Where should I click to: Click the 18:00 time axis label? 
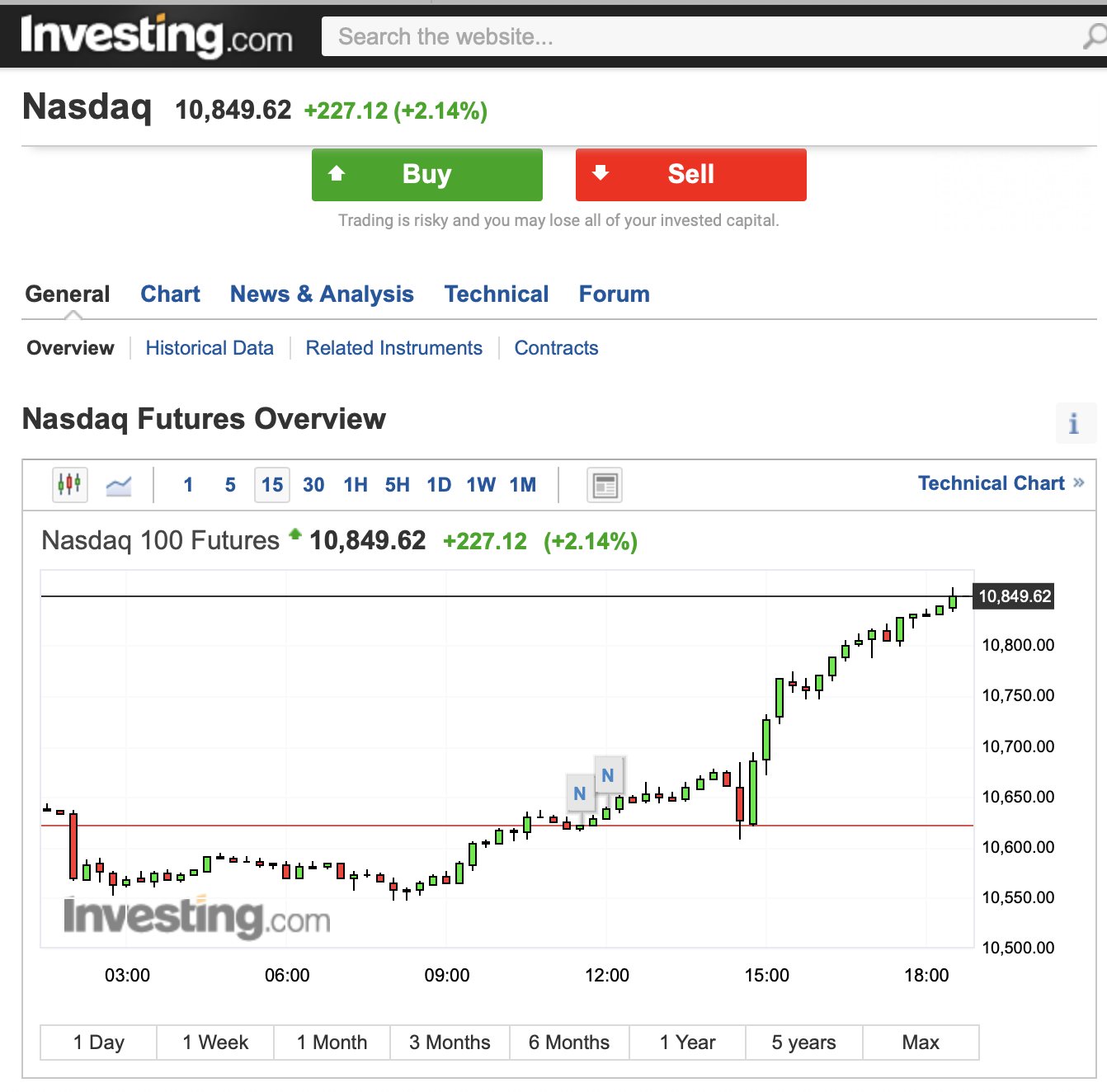pyautogui.click(x=926, y=975)
